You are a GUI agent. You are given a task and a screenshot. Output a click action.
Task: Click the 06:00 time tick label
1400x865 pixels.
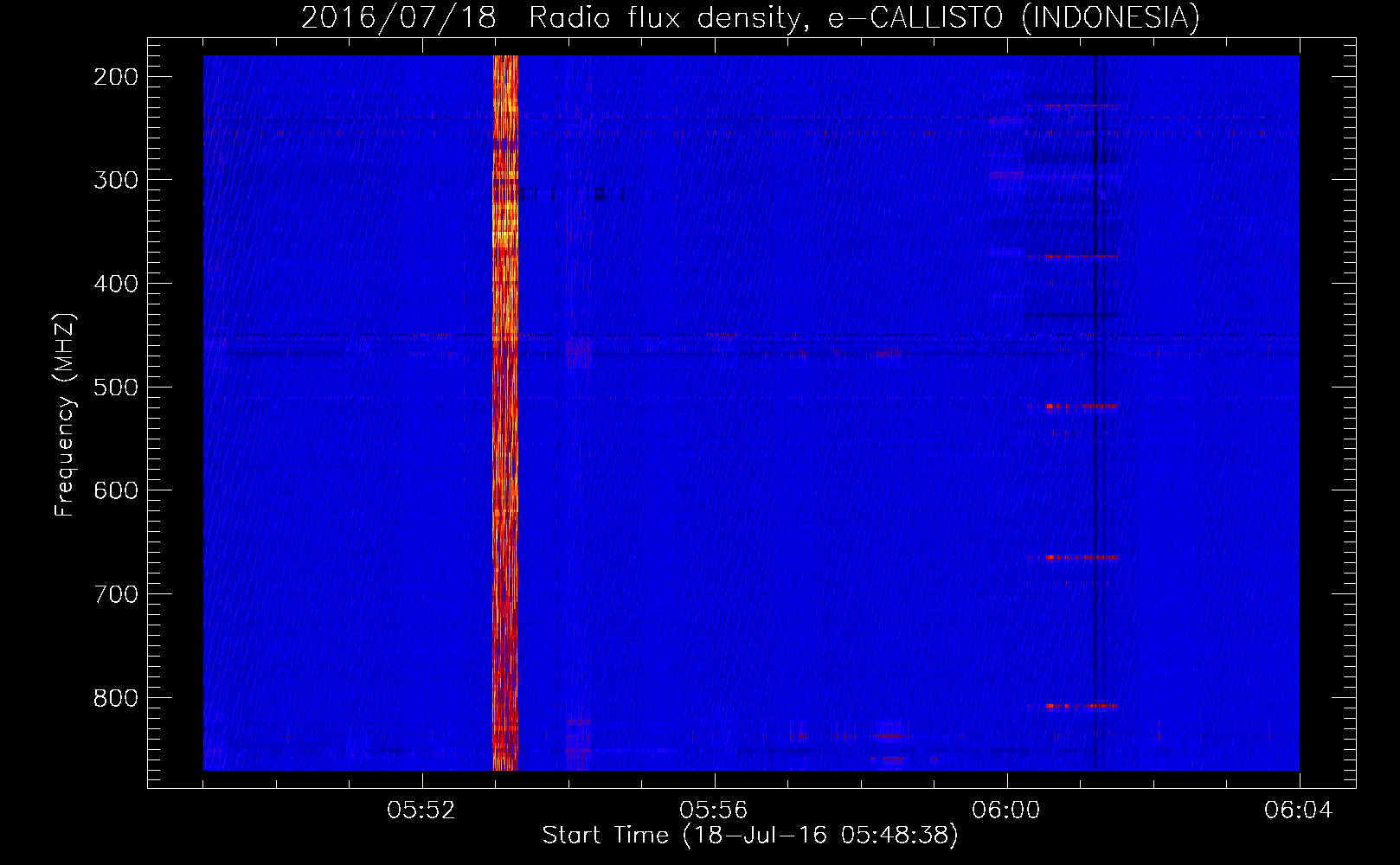point(1006,811)
